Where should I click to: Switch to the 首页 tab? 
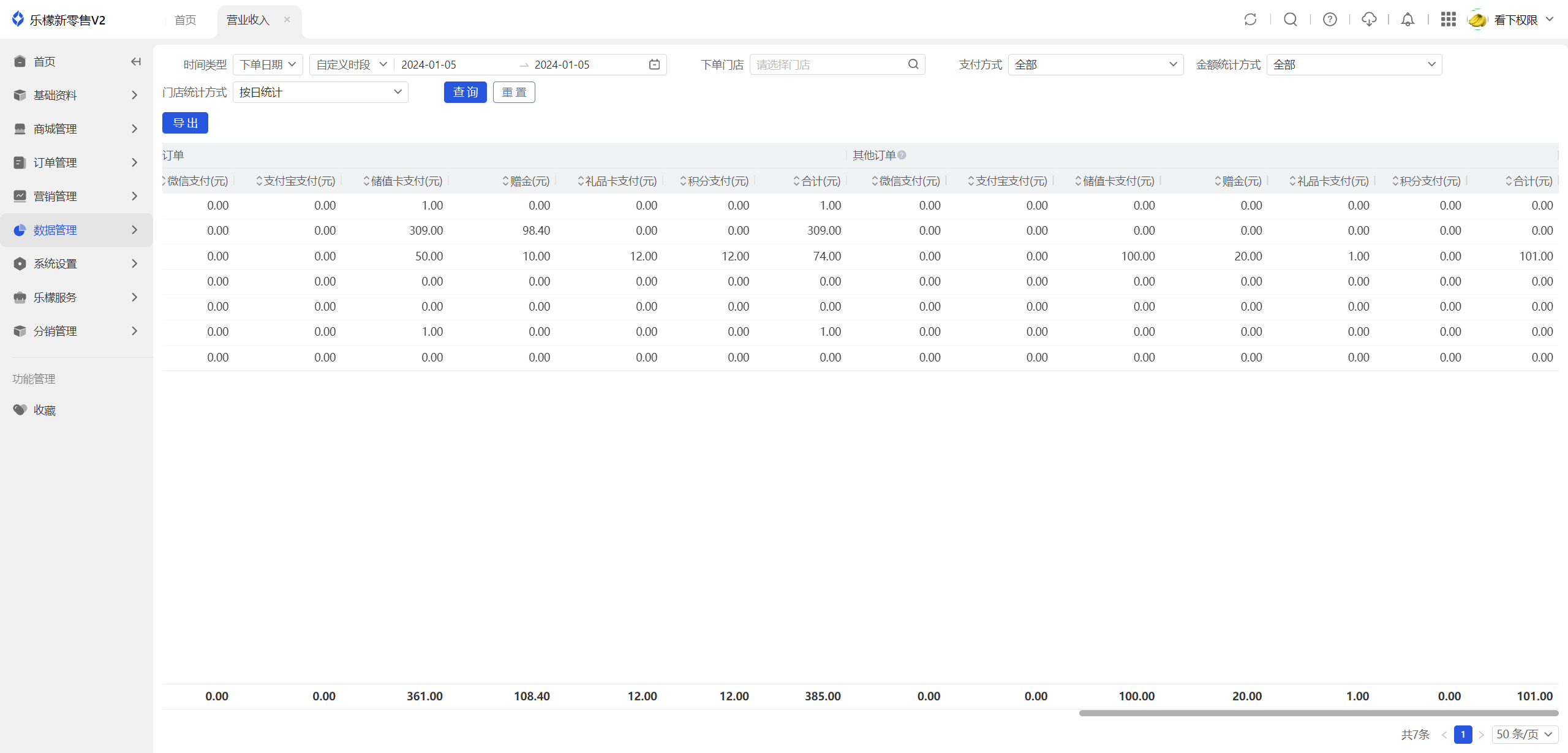point(186,20)
